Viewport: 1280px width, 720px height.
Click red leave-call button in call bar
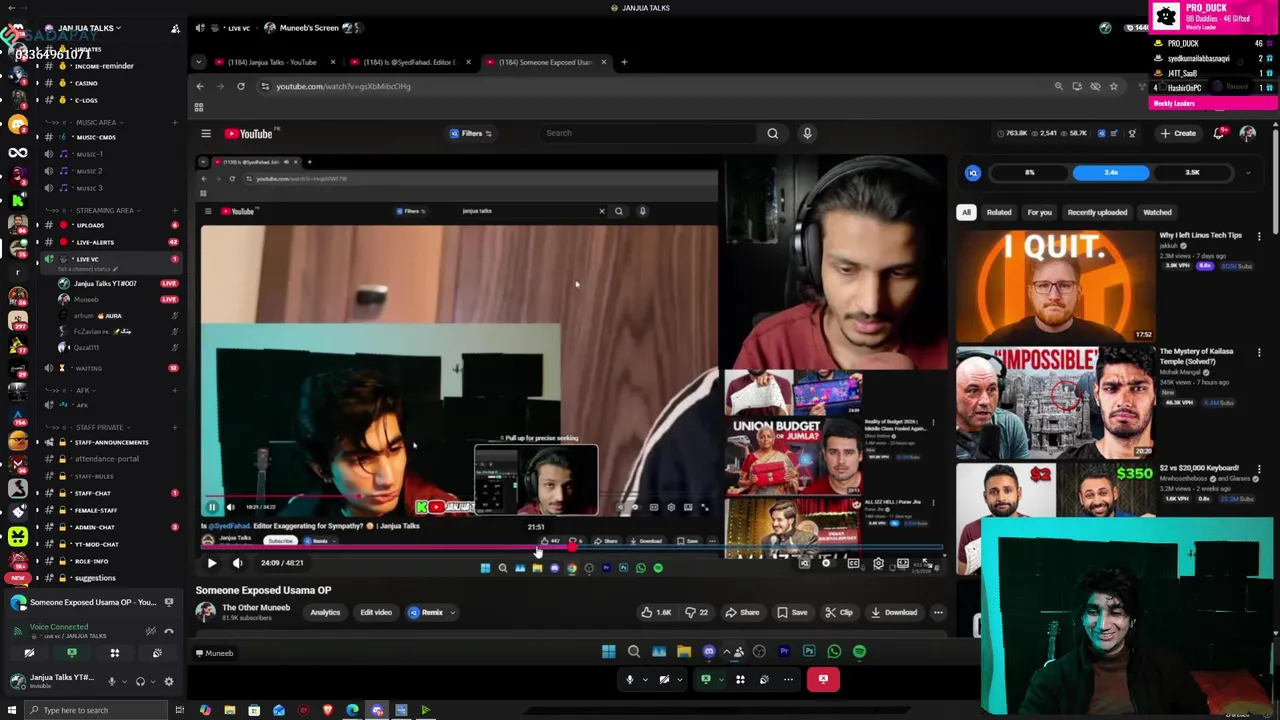(823, 679)
